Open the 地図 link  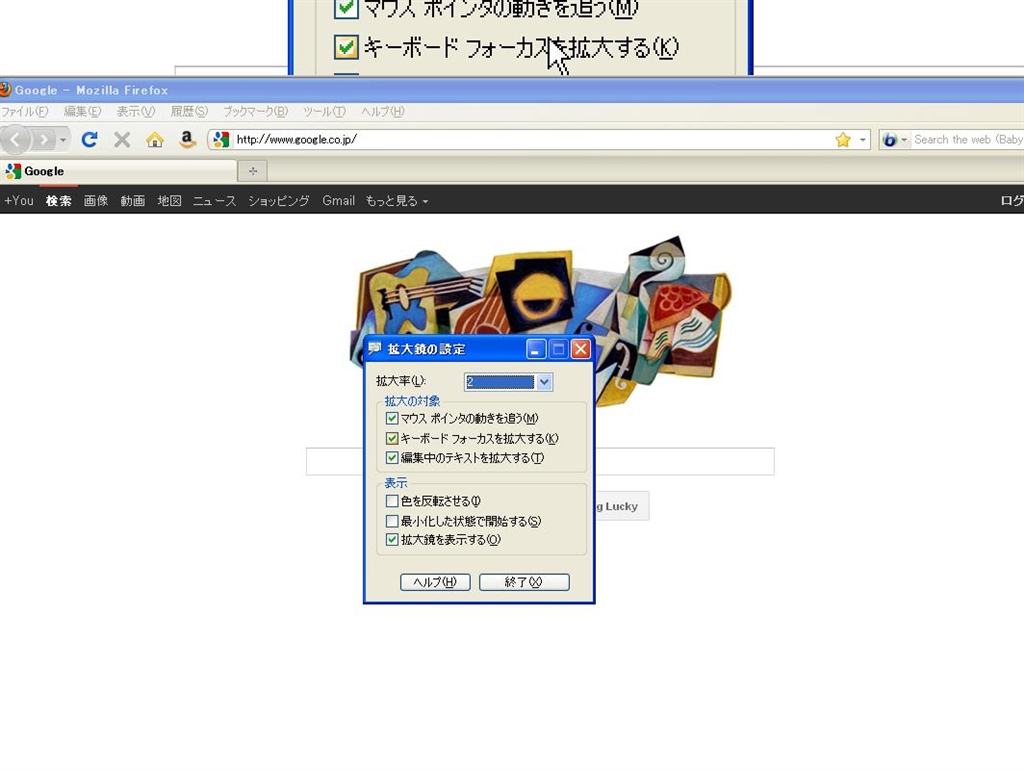click(169, 201)
